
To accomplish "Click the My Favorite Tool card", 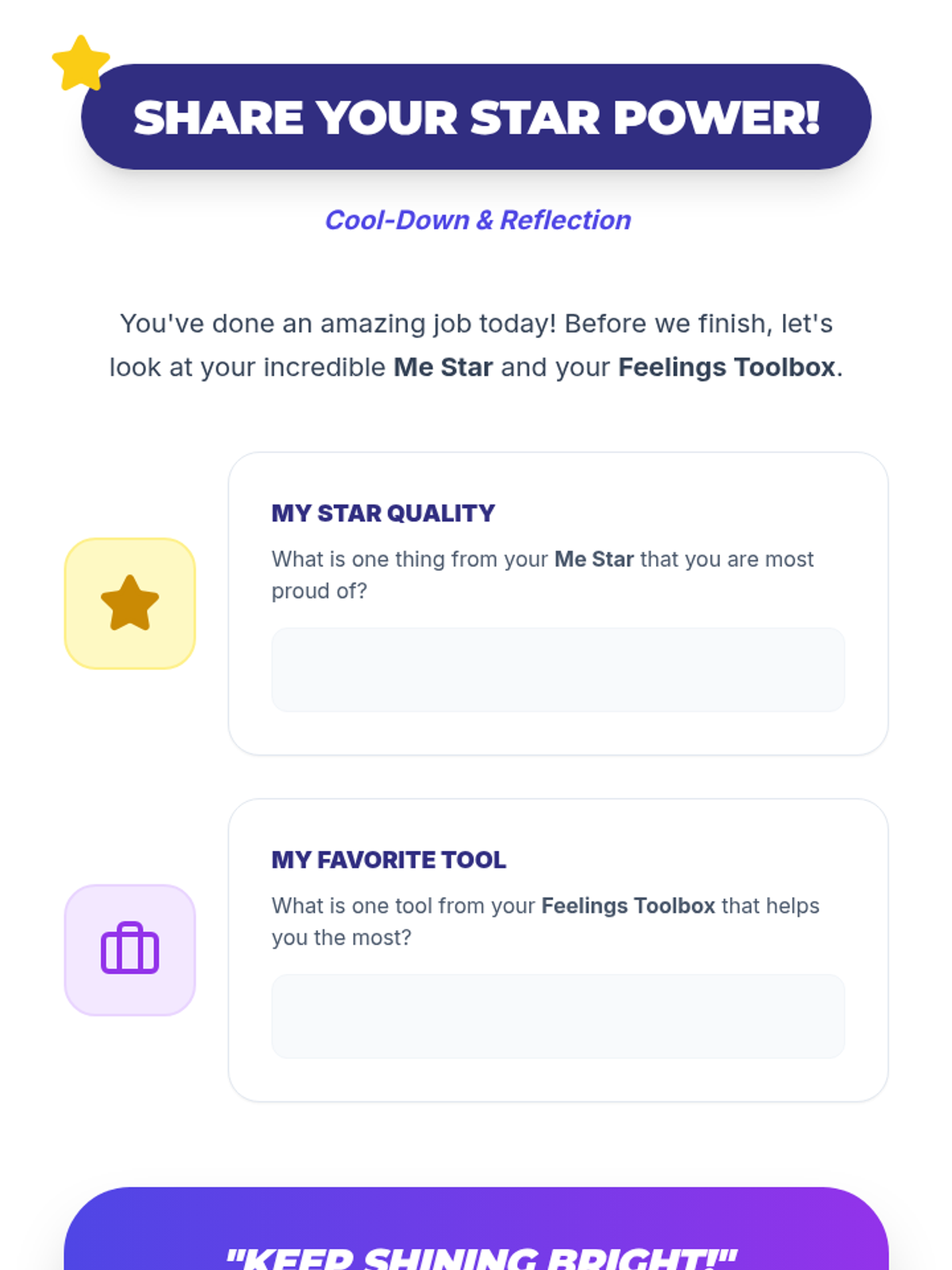I will tap(558, 950).
